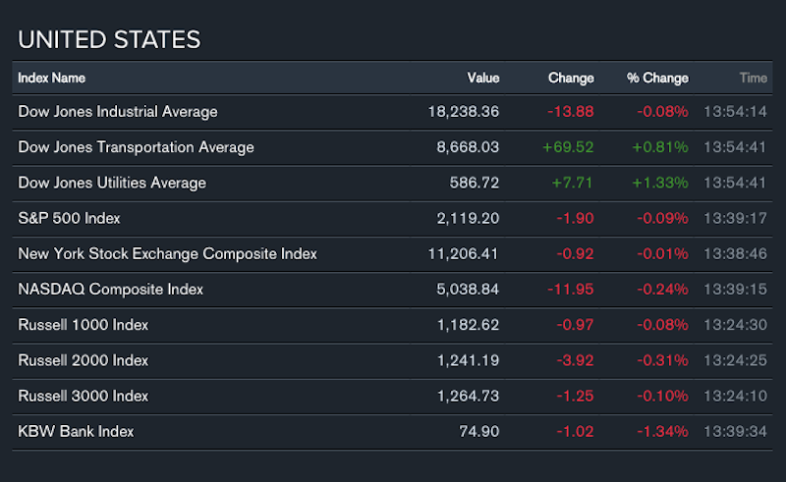Open KBW Bank Index
Screen dimensions: 786x482
[76, 432]
